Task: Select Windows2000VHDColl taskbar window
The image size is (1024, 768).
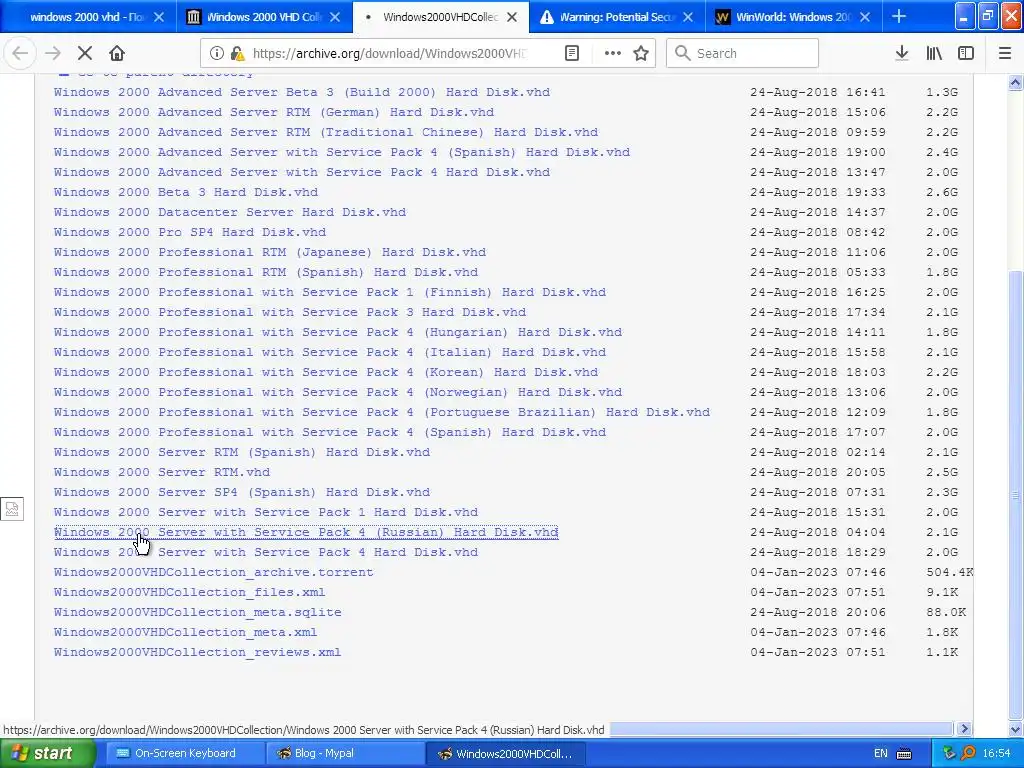Action: click(x=505, y=753)
